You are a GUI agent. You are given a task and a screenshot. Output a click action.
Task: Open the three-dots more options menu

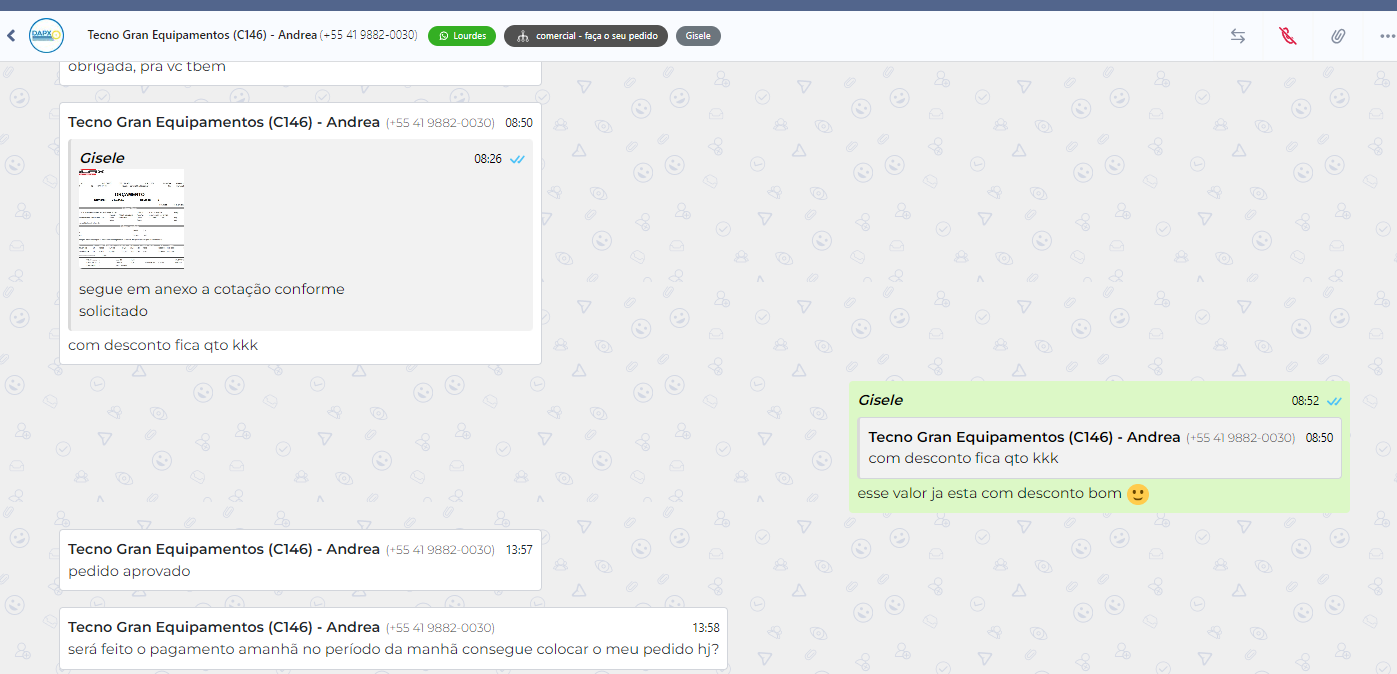[x=1386, y=36]
